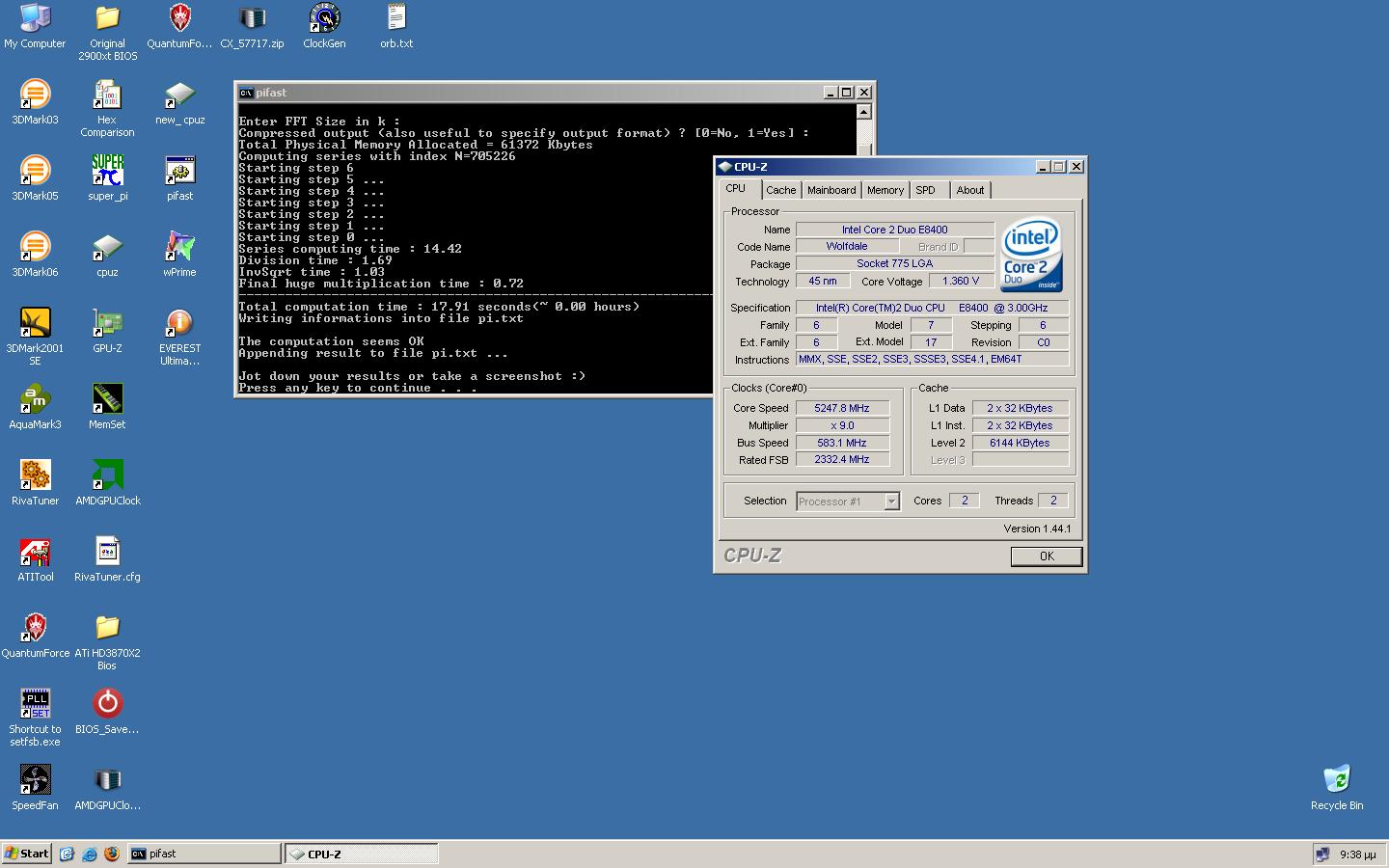Launch Firefox from quick launch bar

[111, 854]
